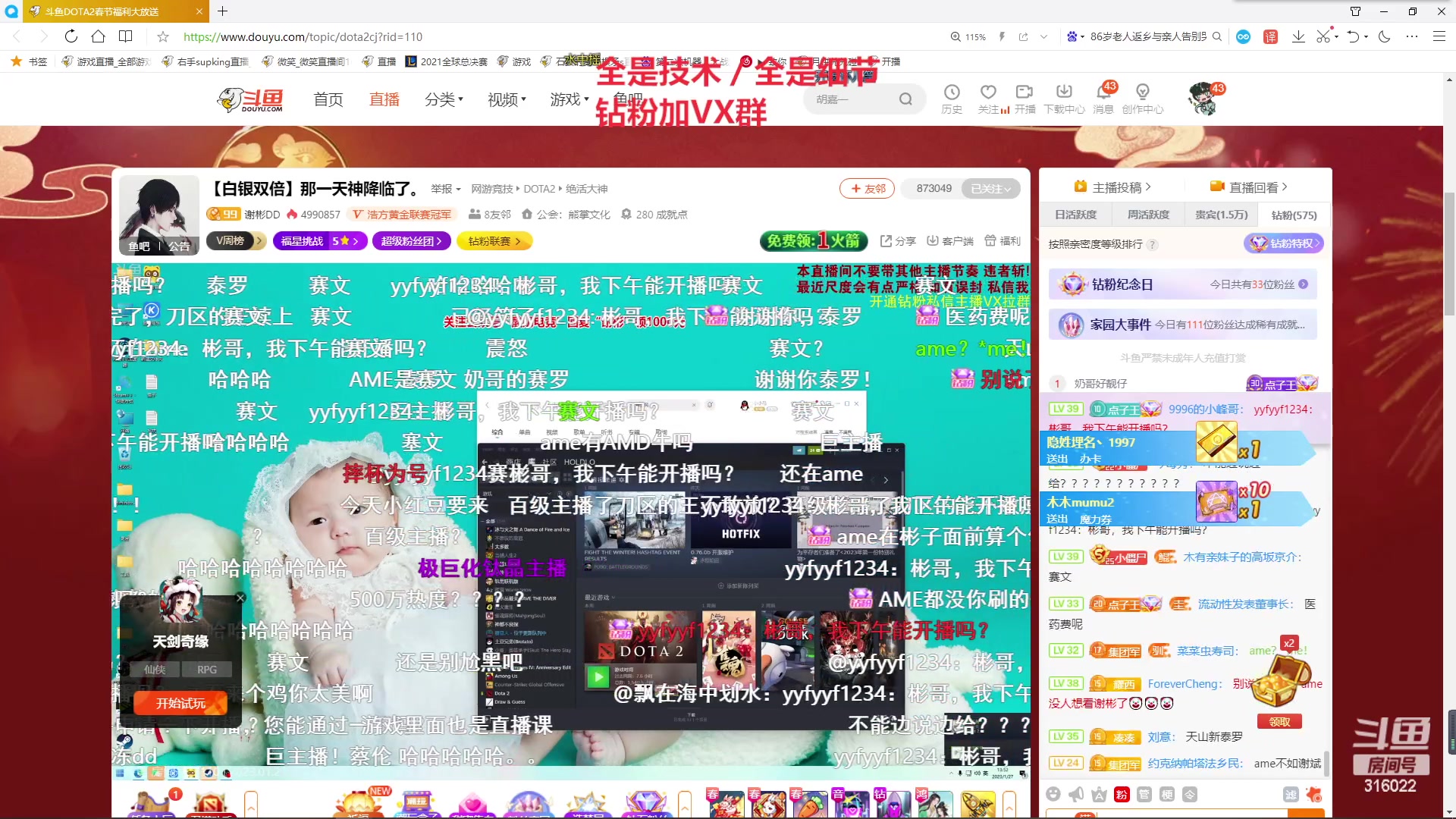This screenshot has height=819, width=1456.
Task: Click the scissors screenshot tool icon
Action: [x=1323, y=36]
